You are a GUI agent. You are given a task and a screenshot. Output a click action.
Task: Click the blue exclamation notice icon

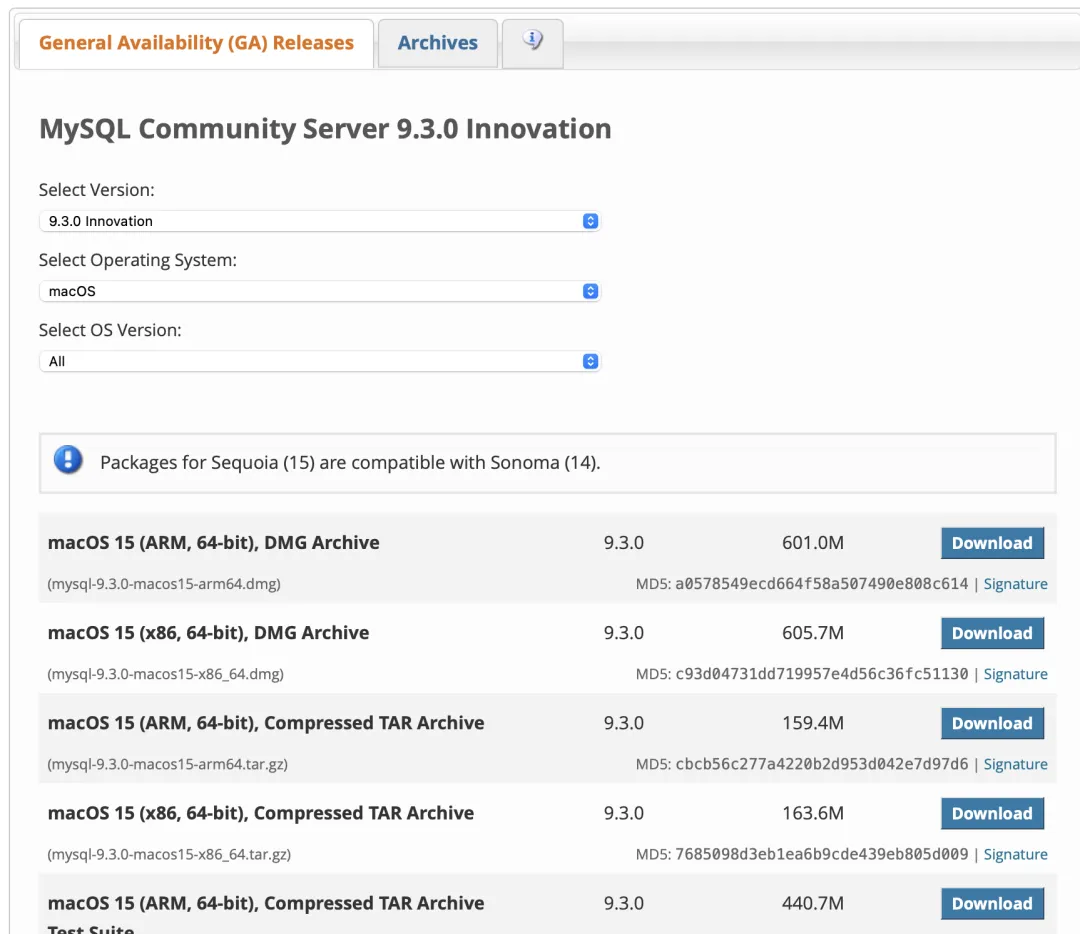tap(68, 460)
